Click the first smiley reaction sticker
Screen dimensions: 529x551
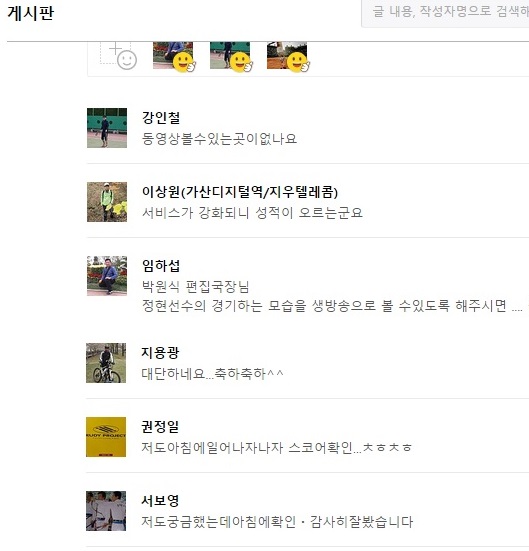click(x=174, y=57)
